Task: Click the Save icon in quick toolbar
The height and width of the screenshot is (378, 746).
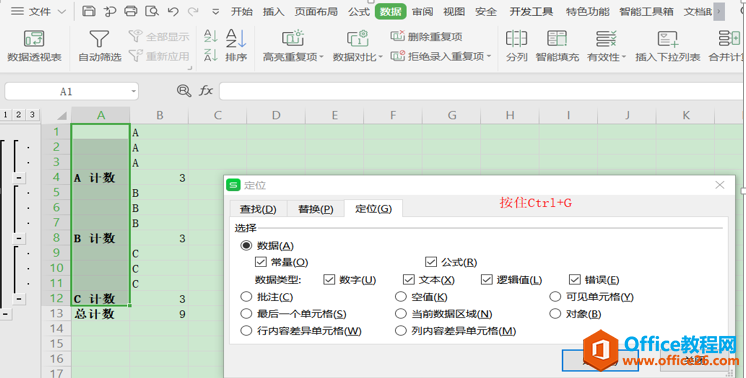Action: pos(89,11)
